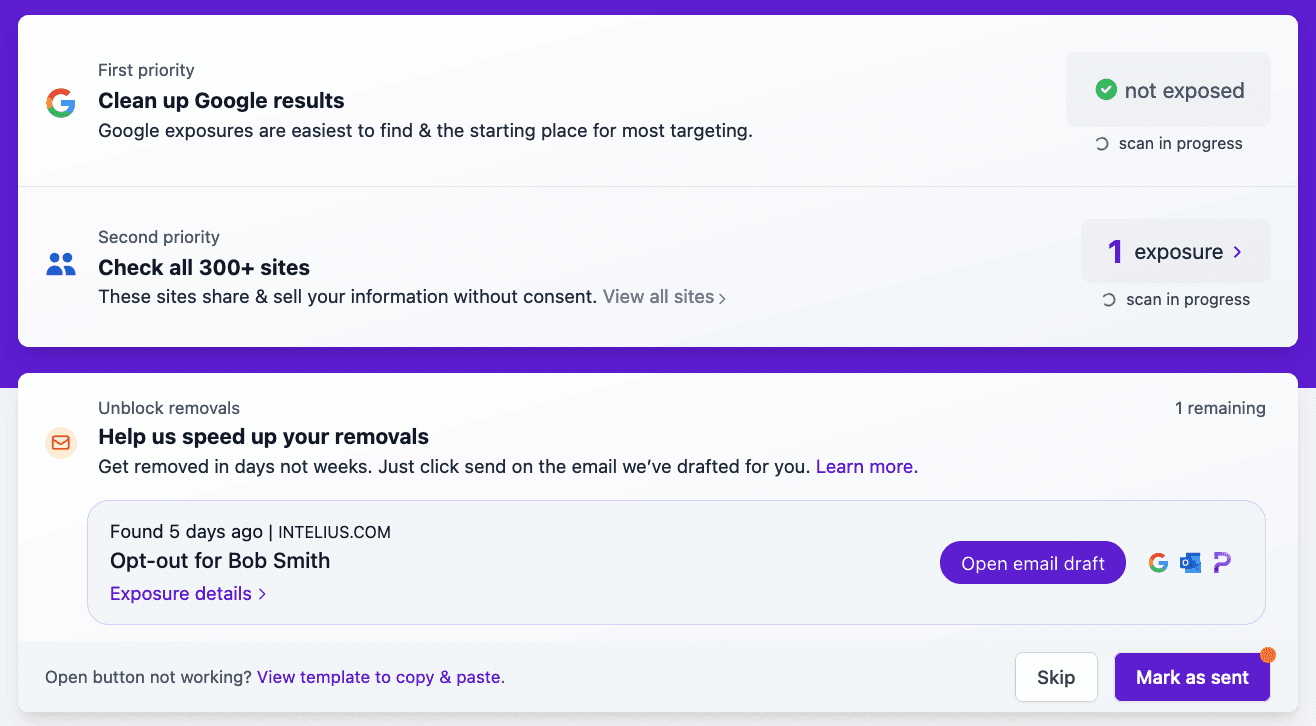Click the people icon for Check all 300+ sites
Viewport: 1316px width, 726px height.
pyautogui.click(x=61, y=264)
